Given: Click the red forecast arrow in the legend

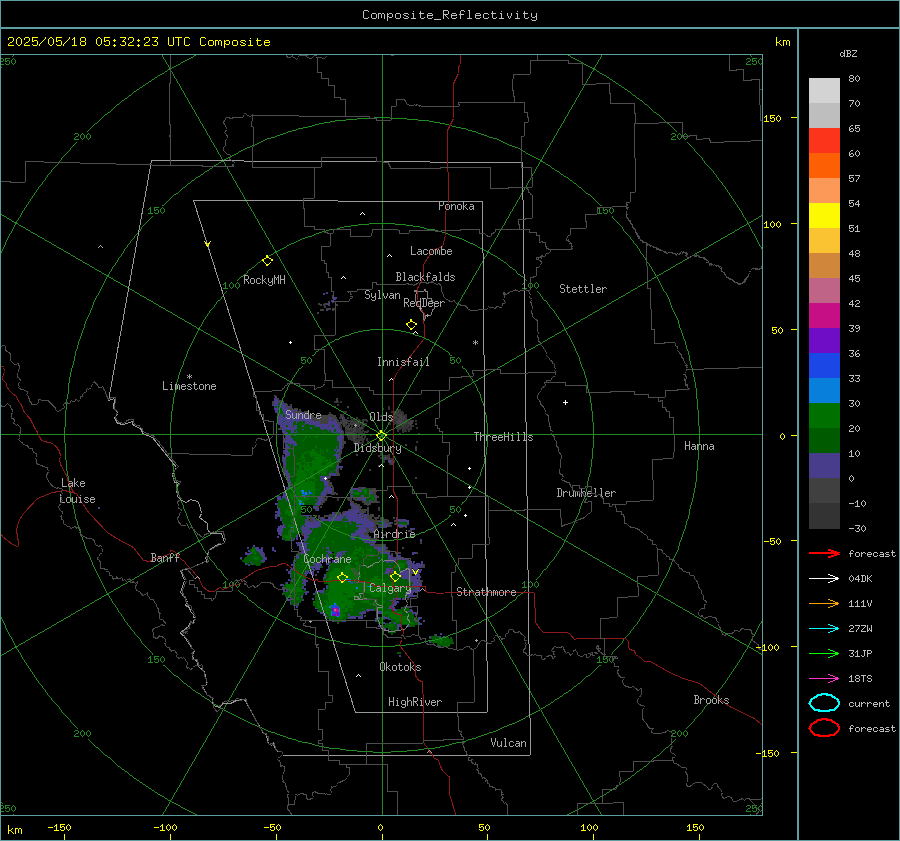Looking at the screenshot, I should coord(824,553).
